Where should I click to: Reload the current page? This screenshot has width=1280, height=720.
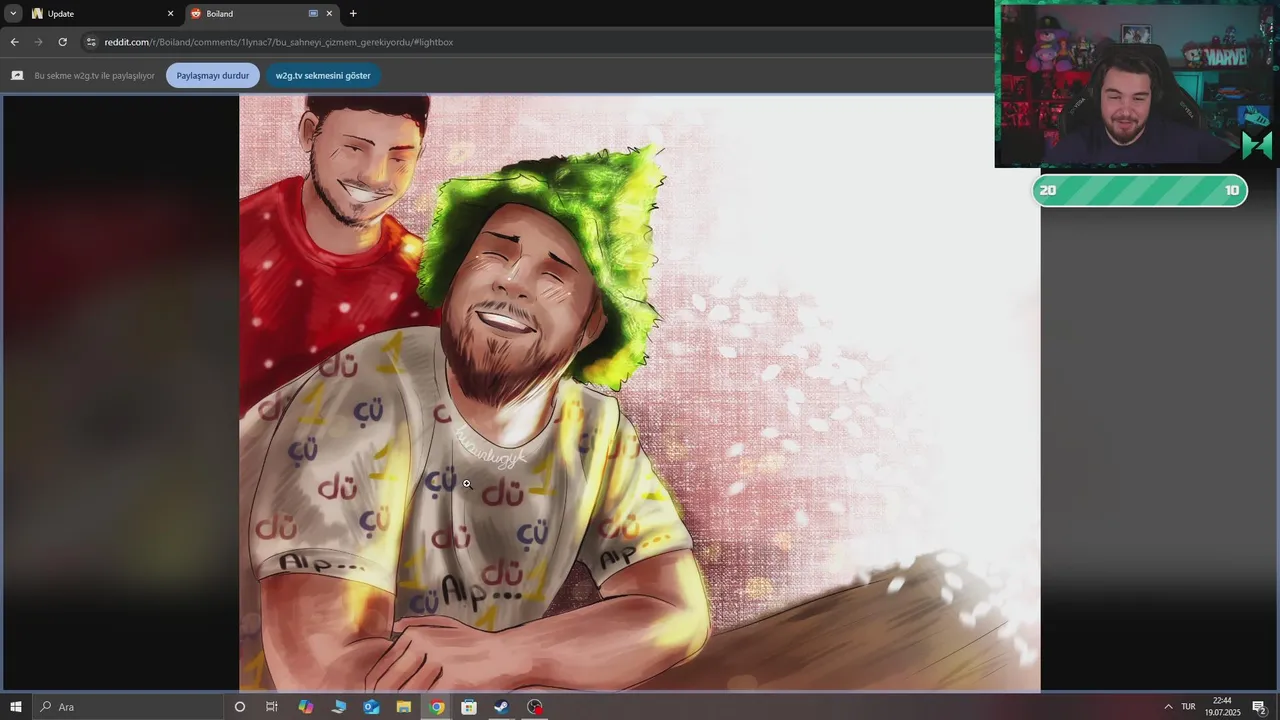[x=62, y=42]
